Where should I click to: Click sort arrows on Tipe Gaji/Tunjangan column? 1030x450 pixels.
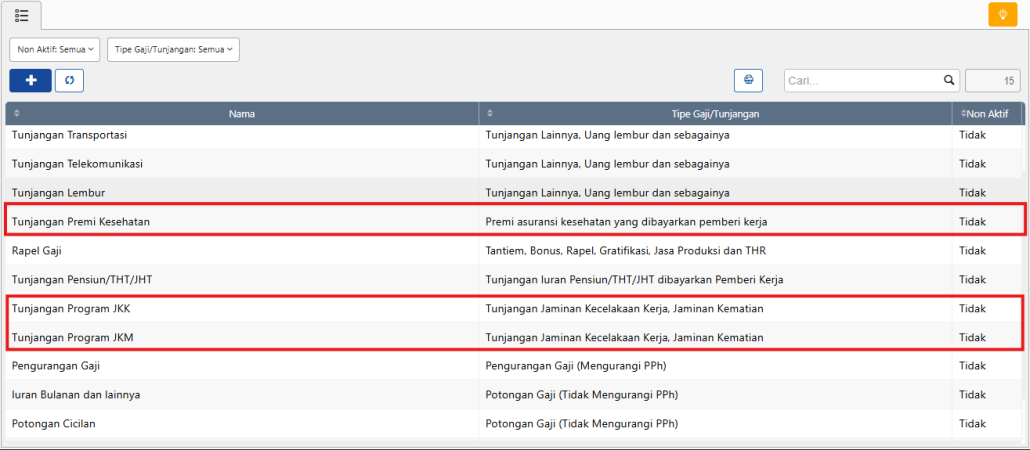click(489, 114)
